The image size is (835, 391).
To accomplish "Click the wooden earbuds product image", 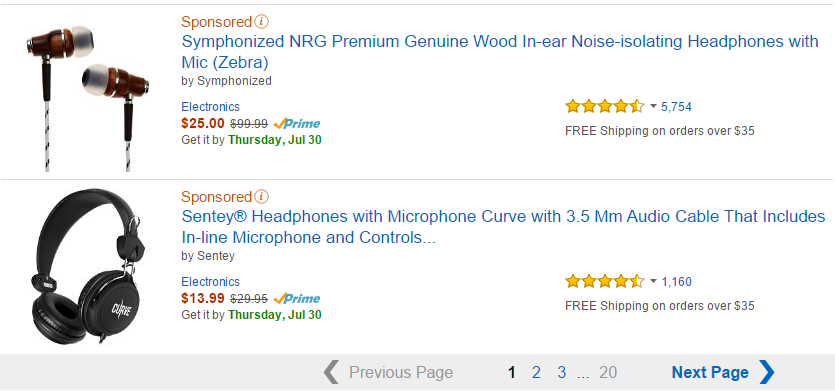I will point(88,97).
